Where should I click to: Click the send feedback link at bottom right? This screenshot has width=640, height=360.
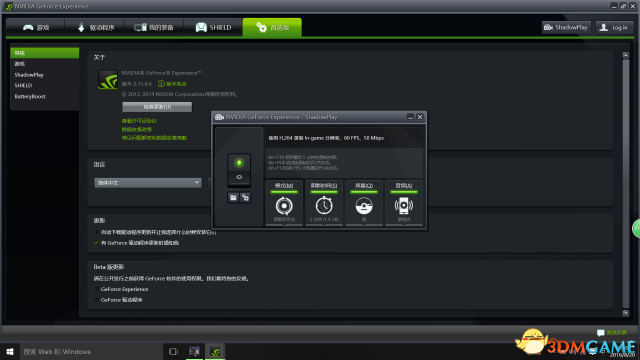(x=616, y=333)
